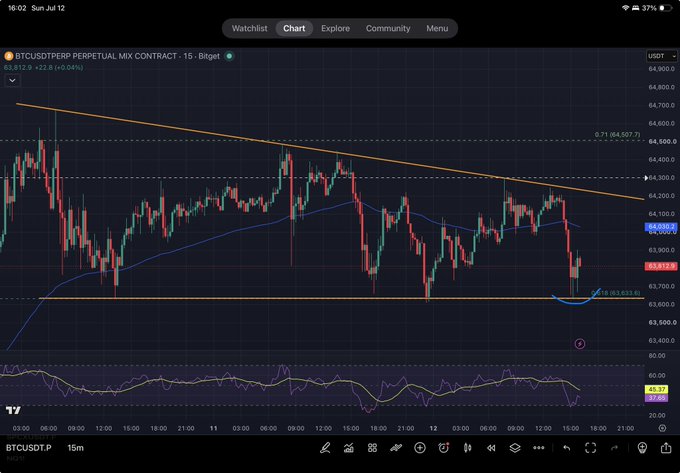Tap the red 63,812.9 current price label
Screen dimensions: 680x473
coord(661,266)
